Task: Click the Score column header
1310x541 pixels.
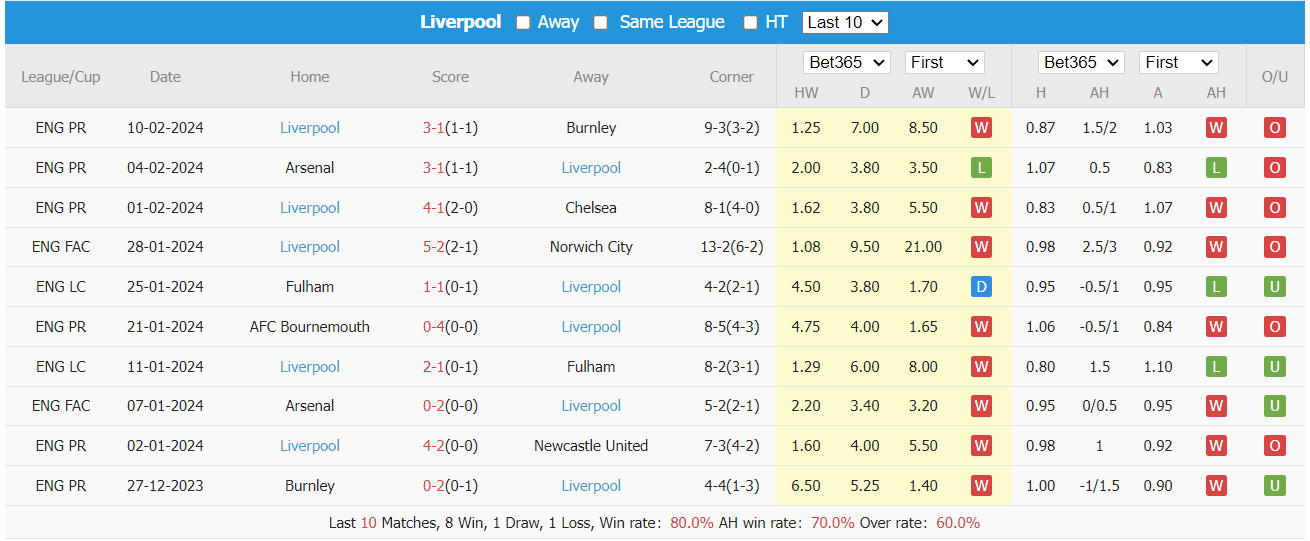Action: pos(450,77)
